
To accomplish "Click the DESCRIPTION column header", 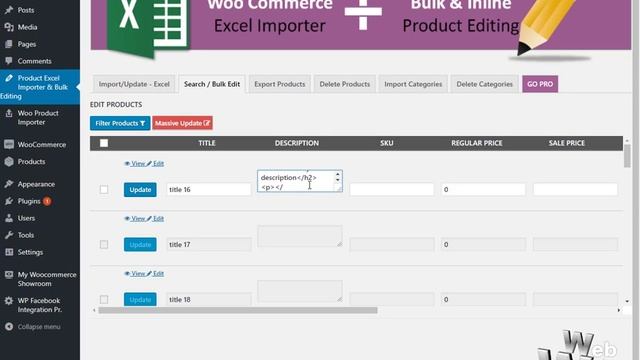I will tap(297, 143).
